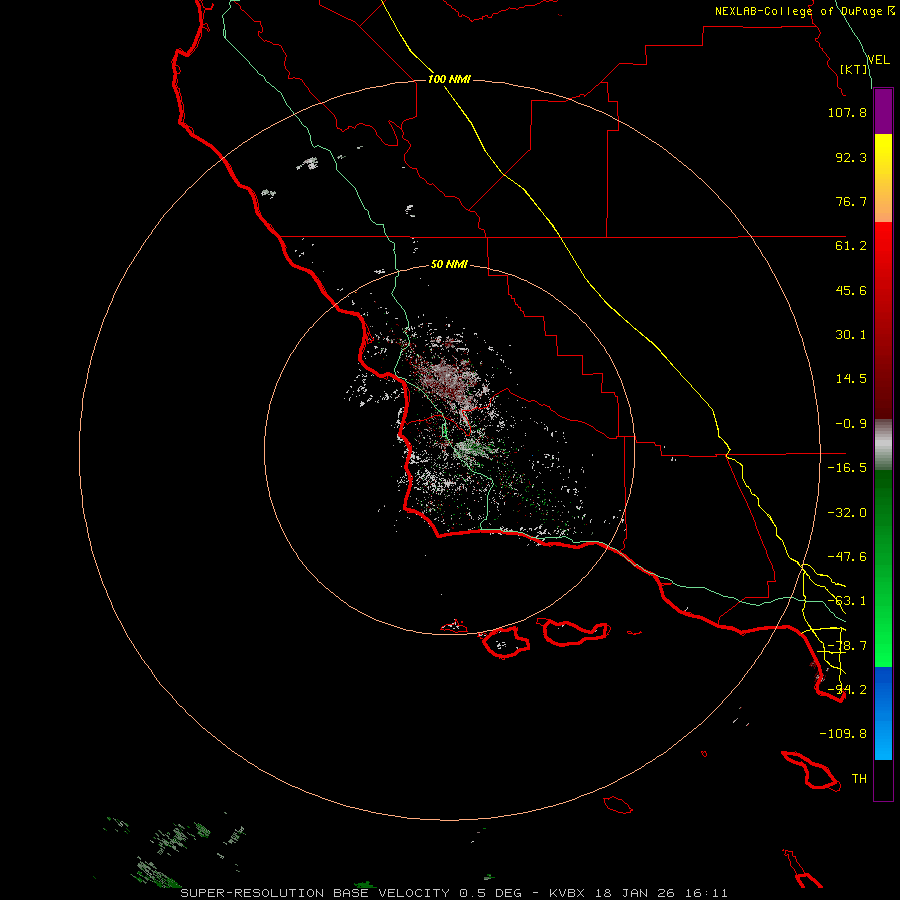Click the -16.5 velocity legend value
Viewport: 900px width, 900px height.
847,468
